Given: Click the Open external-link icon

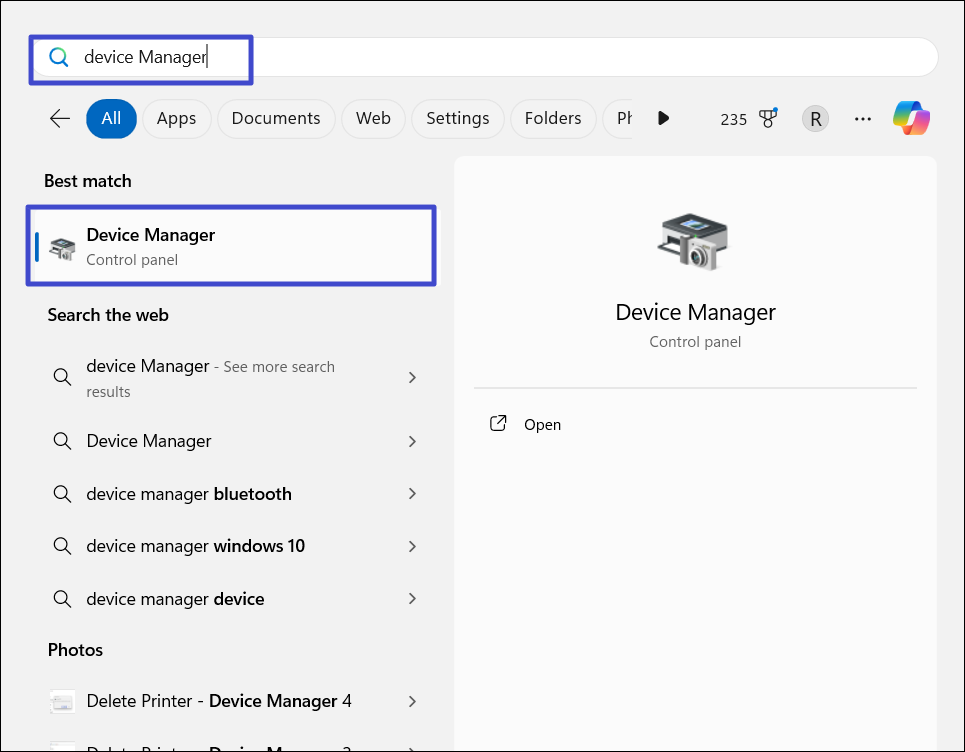Looking at the screenshot, I should click(x=498, y=424).
